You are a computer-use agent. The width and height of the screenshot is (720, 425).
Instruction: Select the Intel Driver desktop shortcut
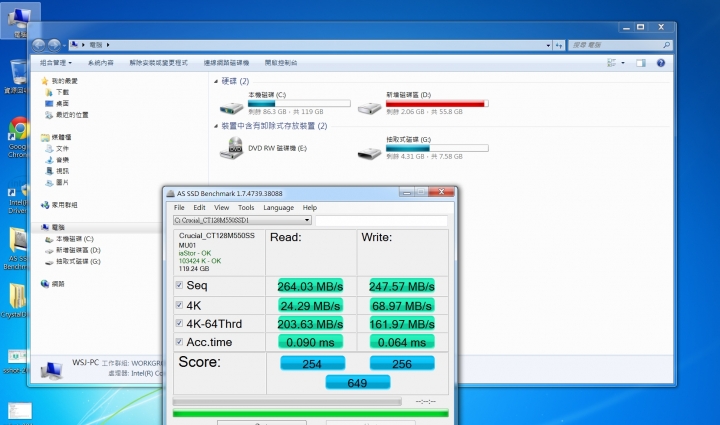click(x=18, y=189)
